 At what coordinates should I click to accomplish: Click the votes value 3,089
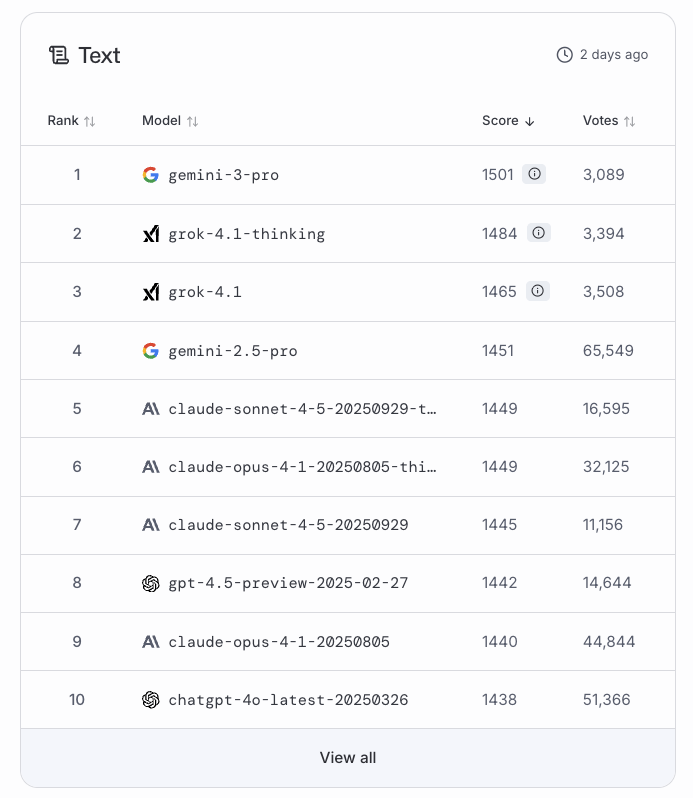(x=603, y=175)
